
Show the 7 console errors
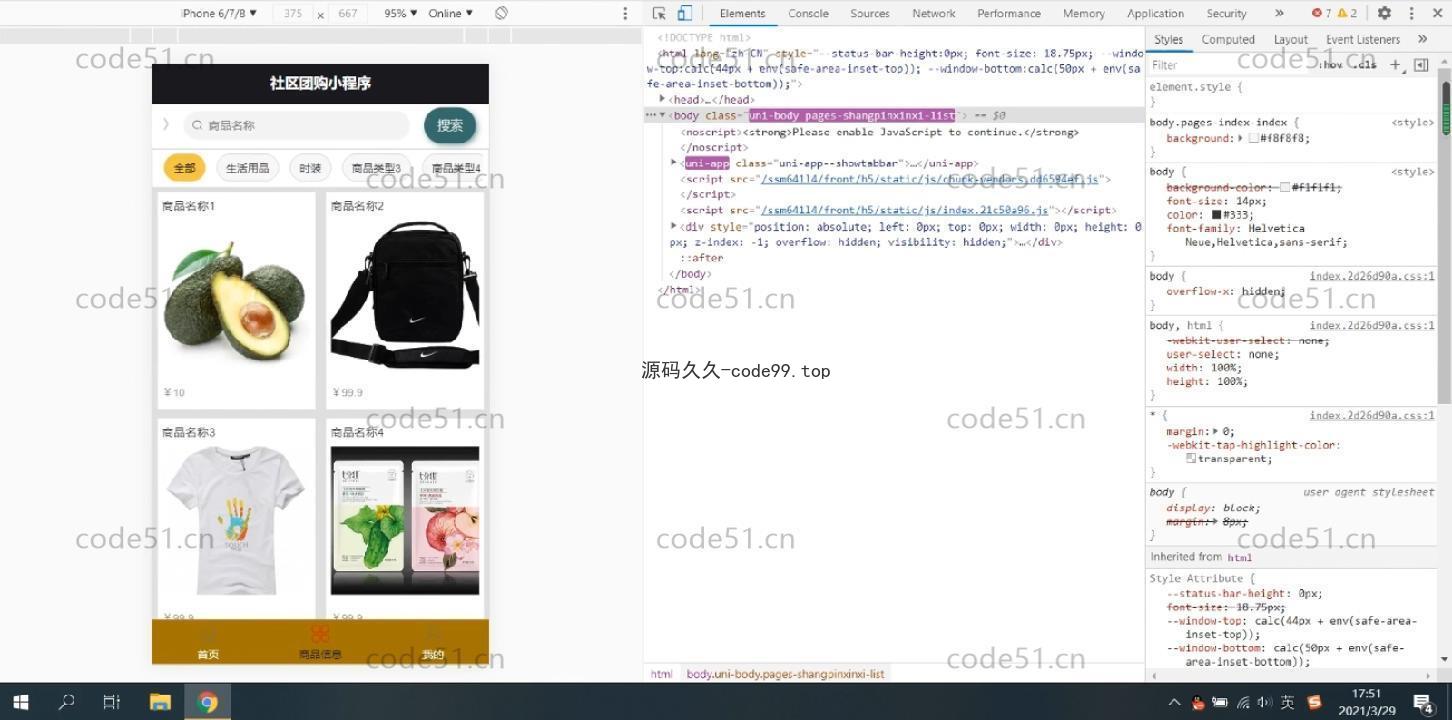1321,13
